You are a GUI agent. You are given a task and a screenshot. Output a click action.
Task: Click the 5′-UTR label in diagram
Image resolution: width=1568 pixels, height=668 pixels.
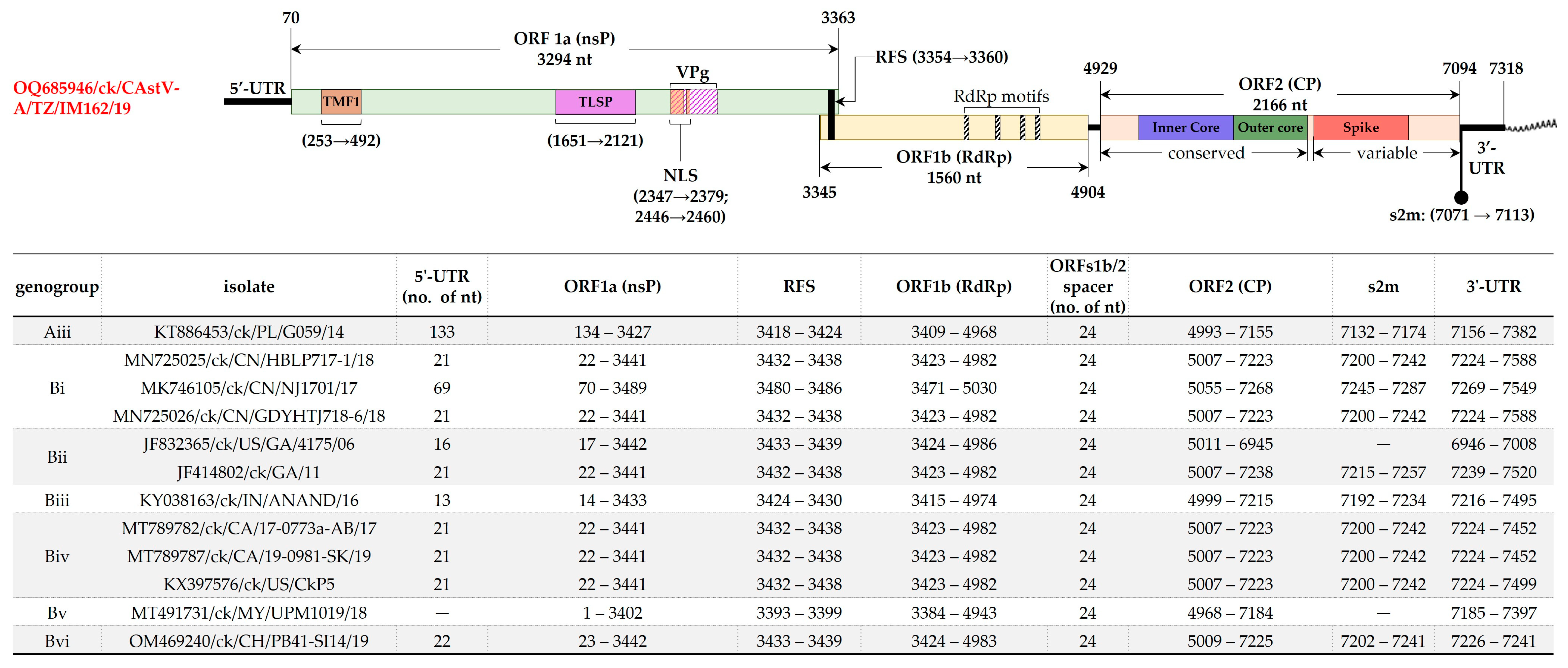pyautogui.click(x=257, y=88)
